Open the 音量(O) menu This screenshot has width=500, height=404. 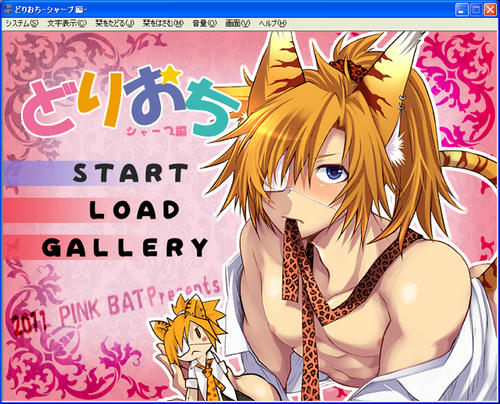pyautogui.click(x=205, y=23)
